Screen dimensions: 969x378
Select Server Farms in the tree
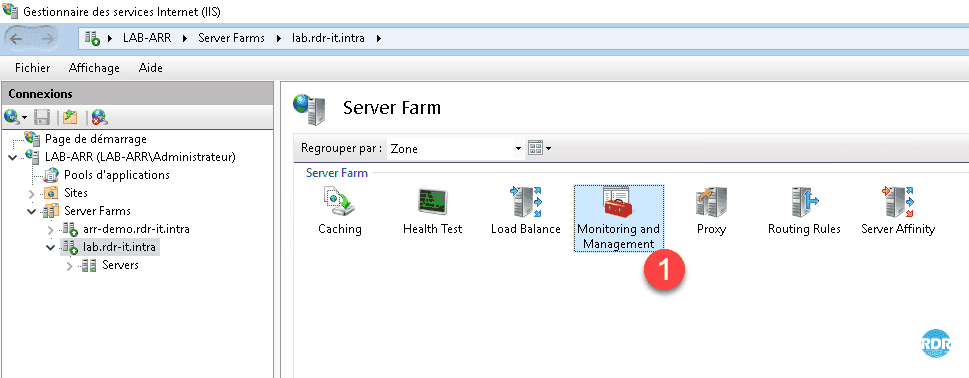pyautogui.click(x=97, y=211)
